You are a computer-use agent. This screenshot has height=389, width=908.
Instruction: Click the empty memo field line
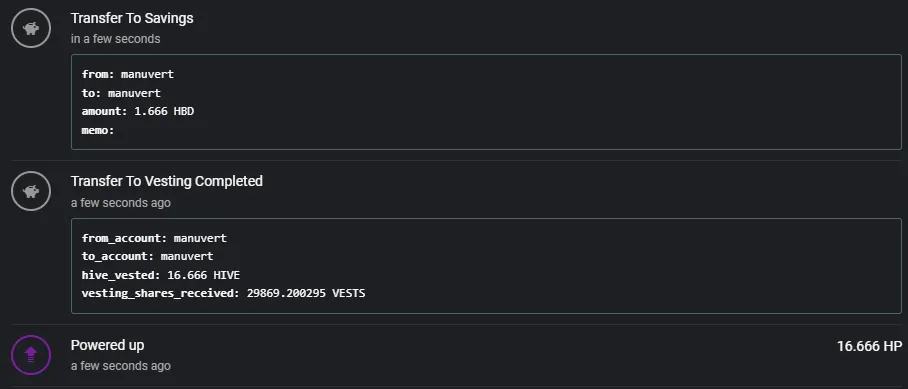[98, 130]
